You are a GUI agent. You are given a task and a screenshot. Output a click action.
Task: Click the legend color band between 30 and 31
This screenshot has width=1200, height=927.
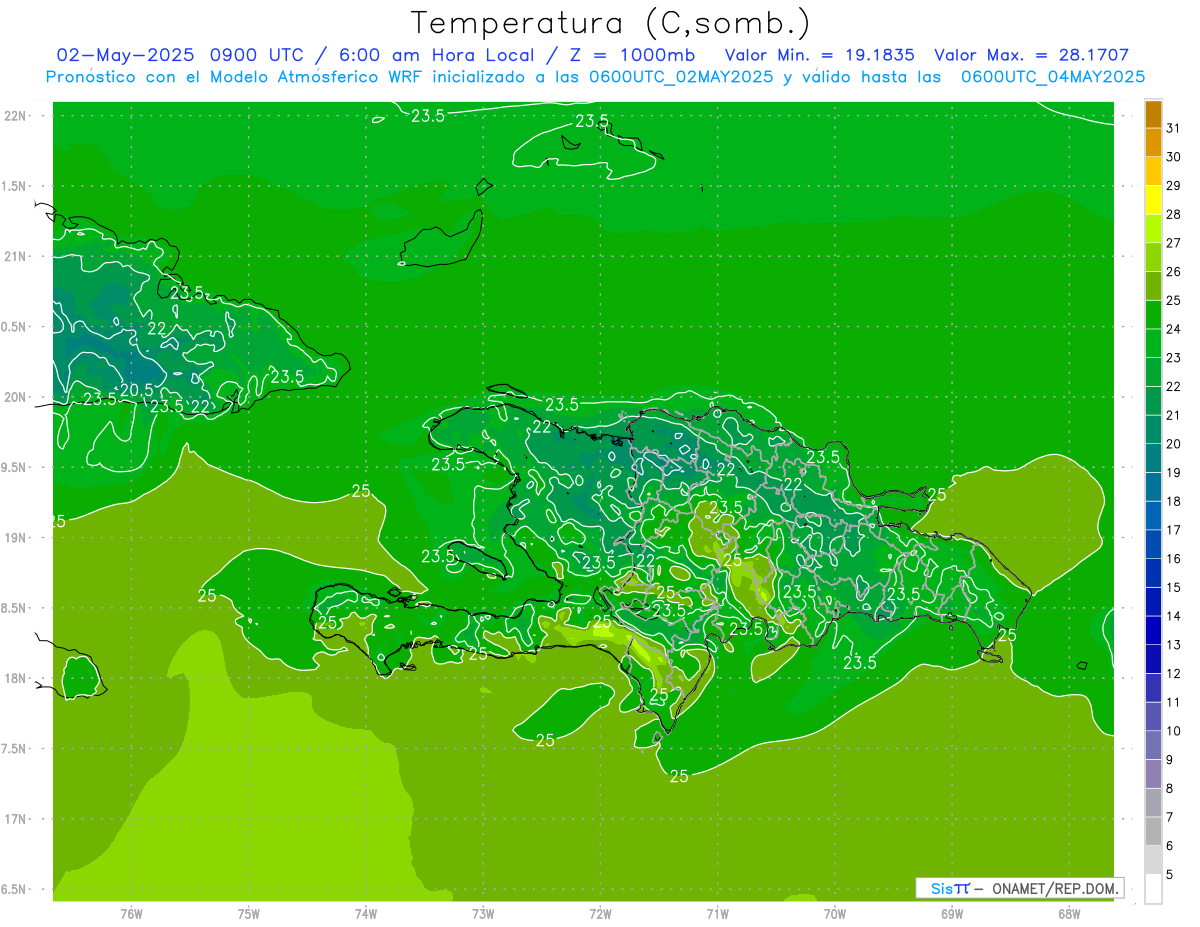pos(1153,143)
